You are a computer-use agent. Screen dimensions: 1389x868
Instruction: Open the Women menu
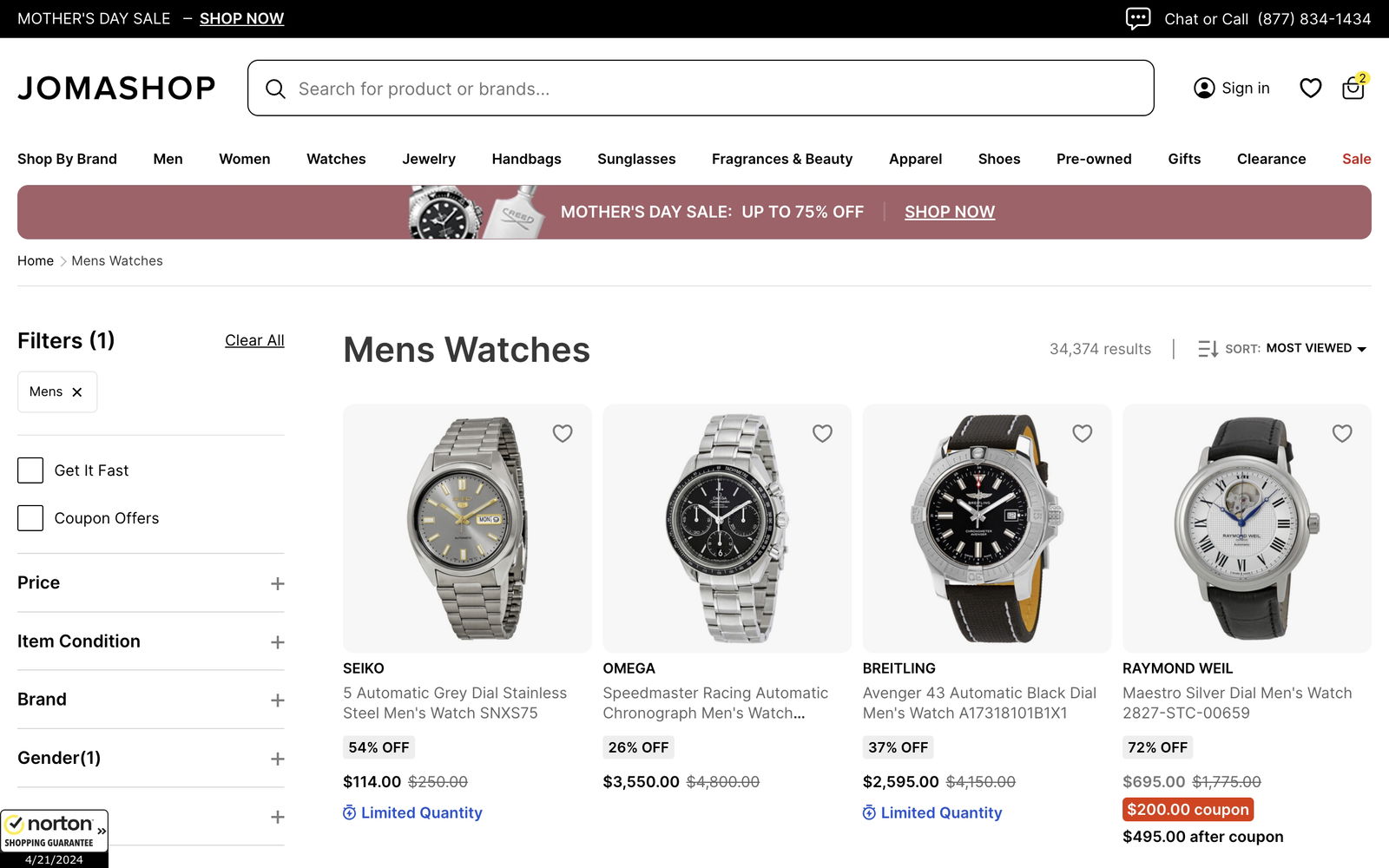(244, 159)
